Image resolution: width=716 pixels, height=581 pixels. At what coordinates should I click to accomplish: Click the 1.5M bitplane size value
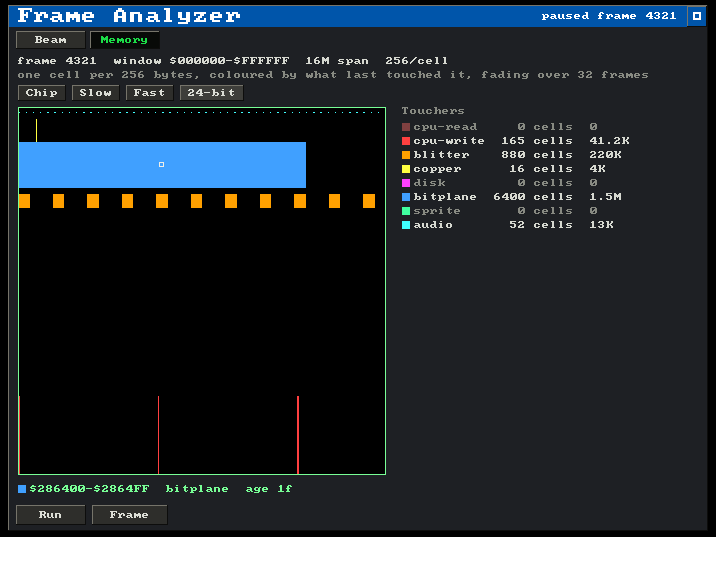pos(605,197)
